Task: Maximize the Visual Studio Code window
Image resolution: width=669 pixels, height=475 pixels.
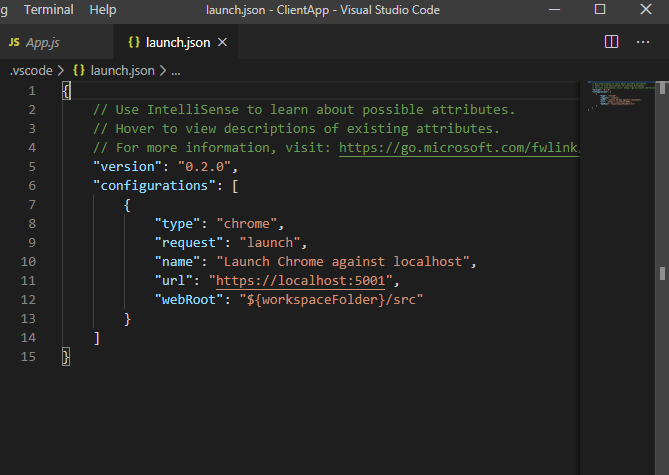Action: coord(600,9)
